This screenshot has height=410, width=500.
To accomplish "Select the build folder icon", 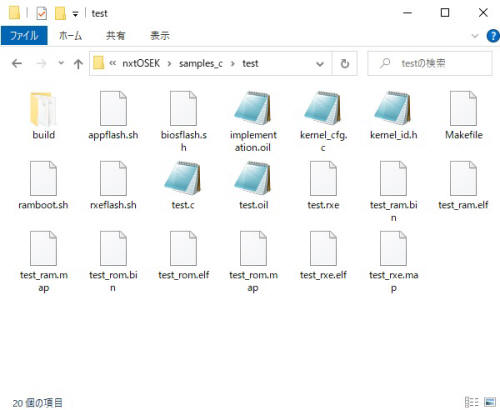I will (43, 109).
